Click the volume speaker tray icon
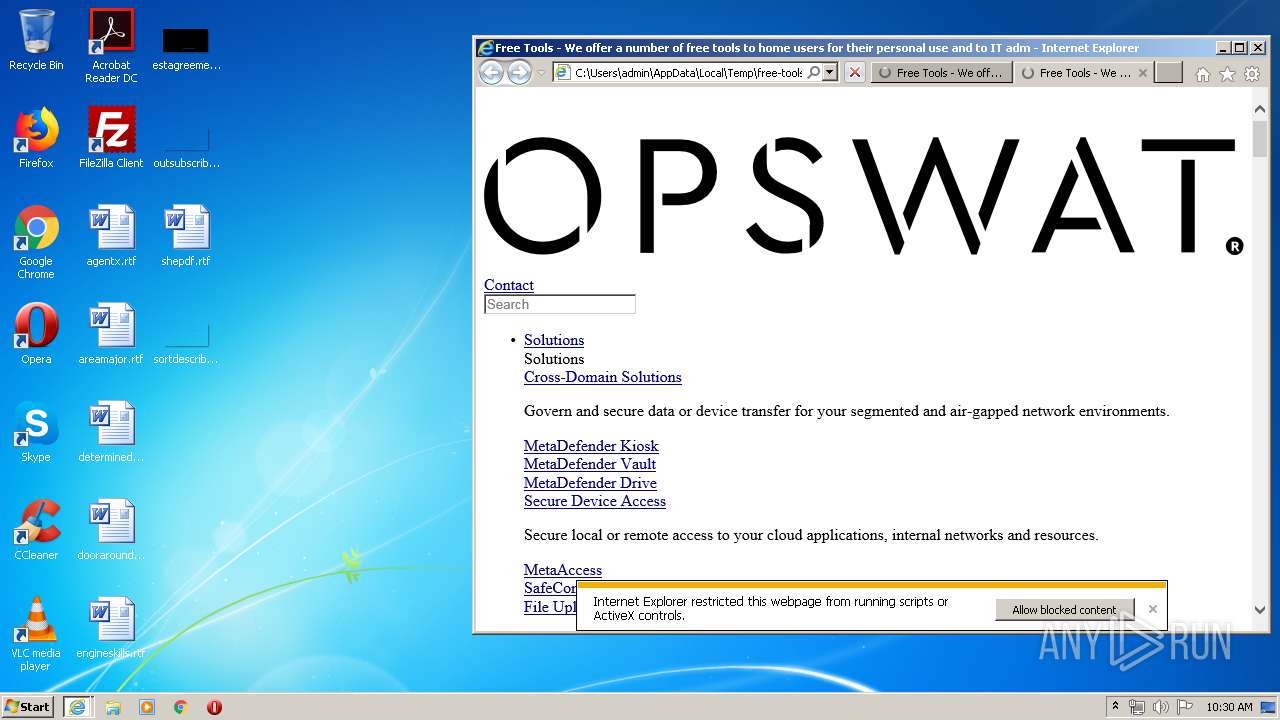The height and width of the screenshot is (720, 1280). [x=1159, y=707]
